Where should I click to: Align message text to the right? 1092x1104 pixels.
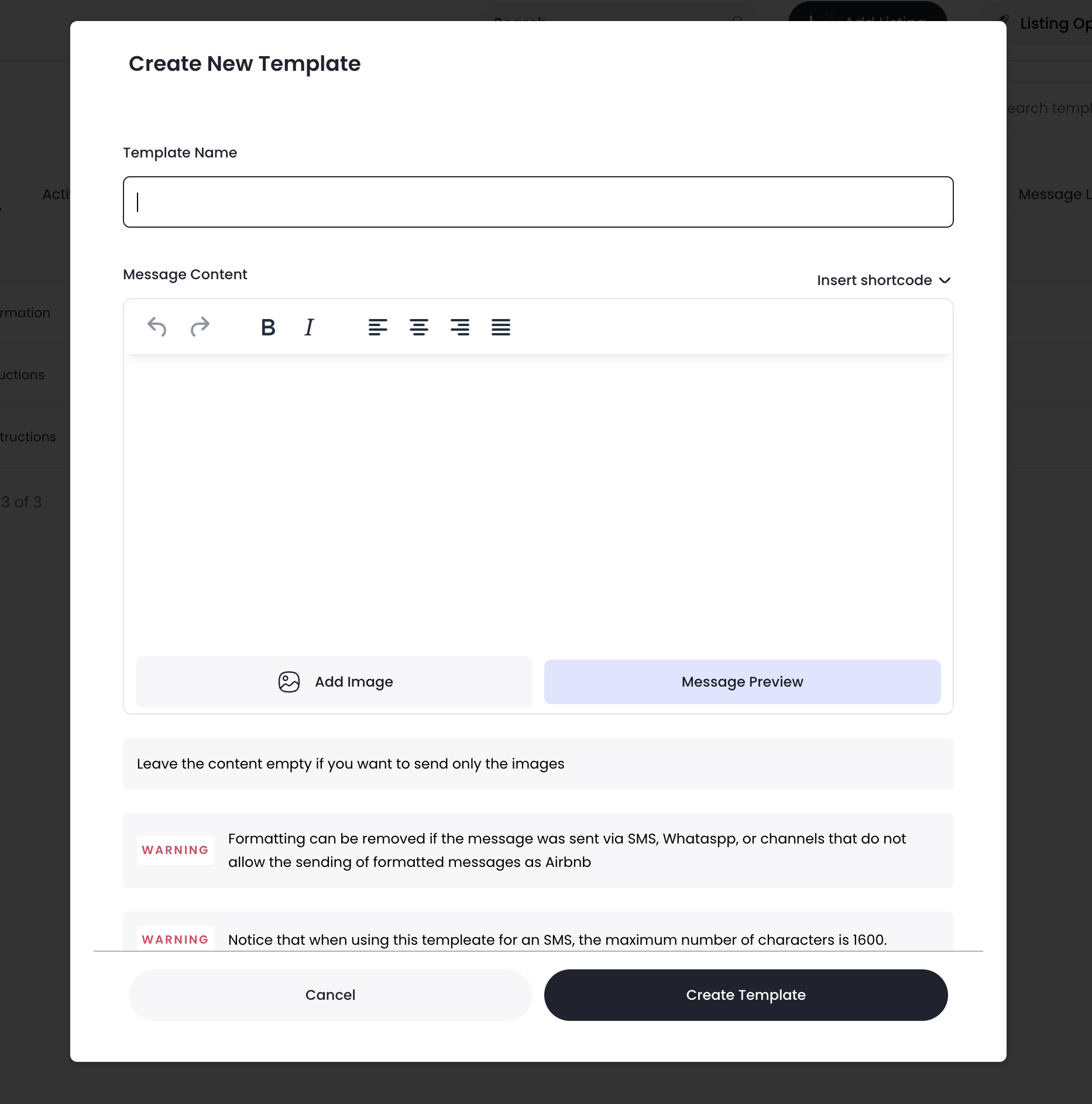click(459, 327)
